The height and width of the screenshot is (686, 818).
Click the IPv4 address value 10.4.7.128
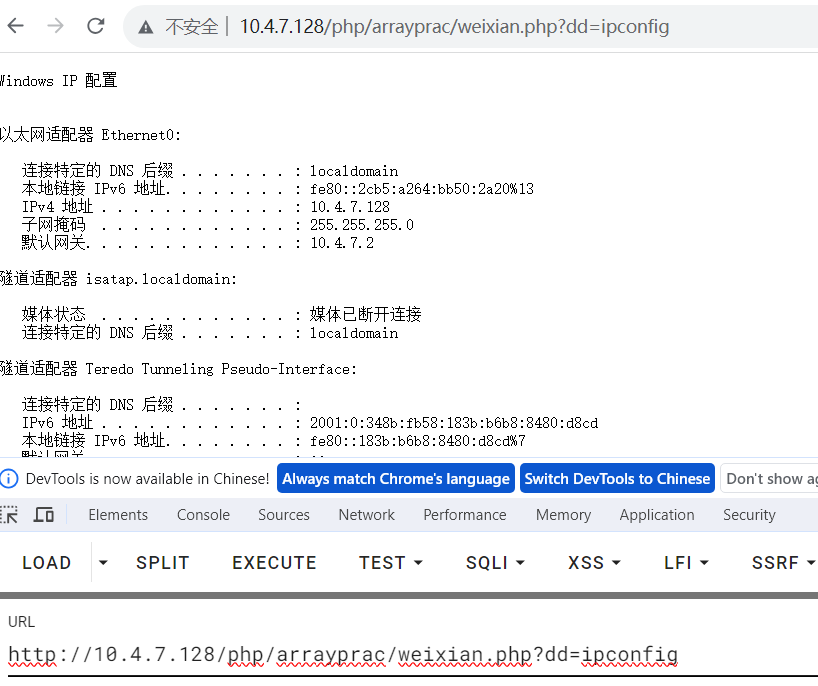coord(350,207)
